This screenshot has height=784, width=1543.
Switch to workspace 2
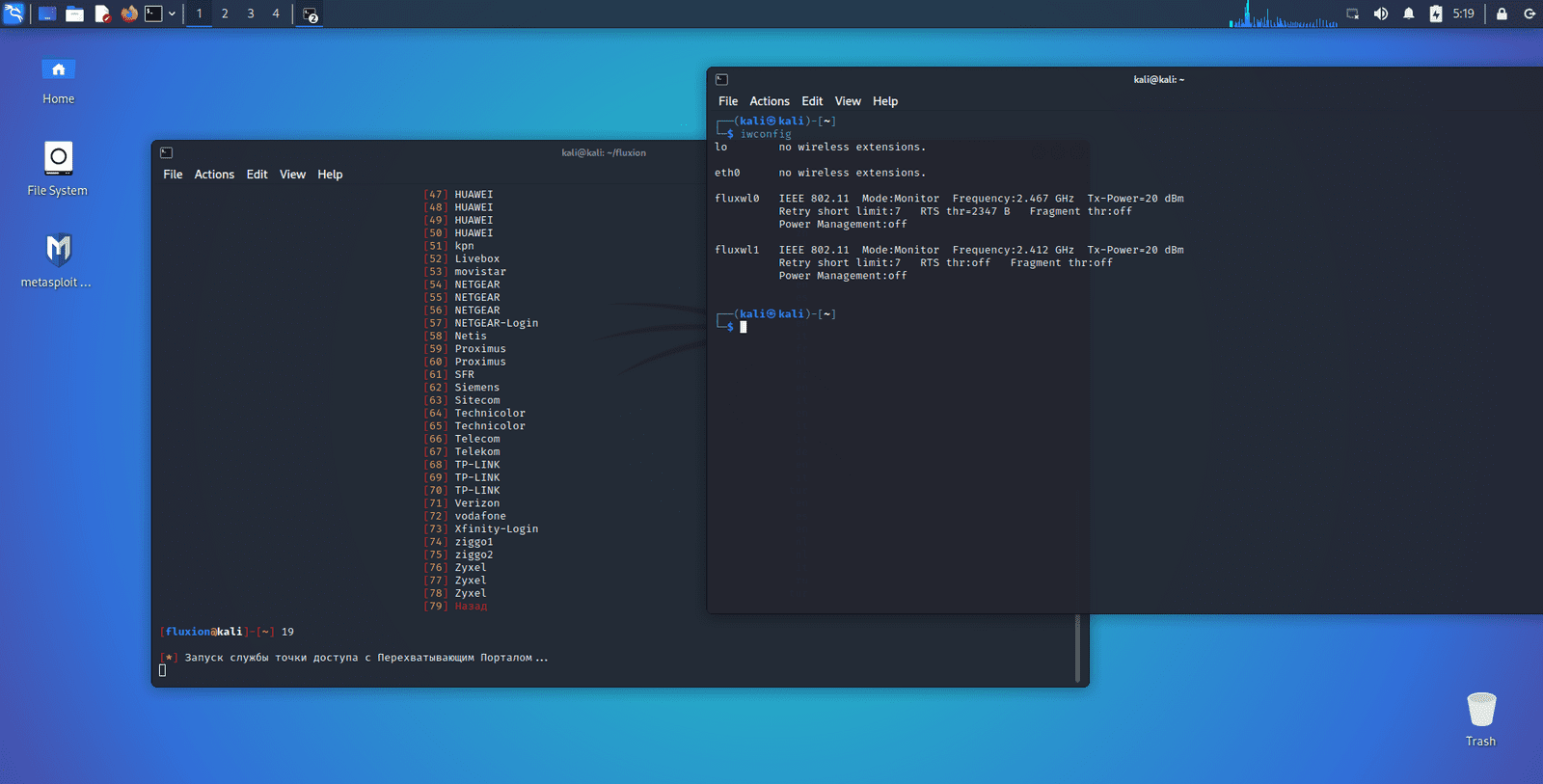[x=225, y=14]
